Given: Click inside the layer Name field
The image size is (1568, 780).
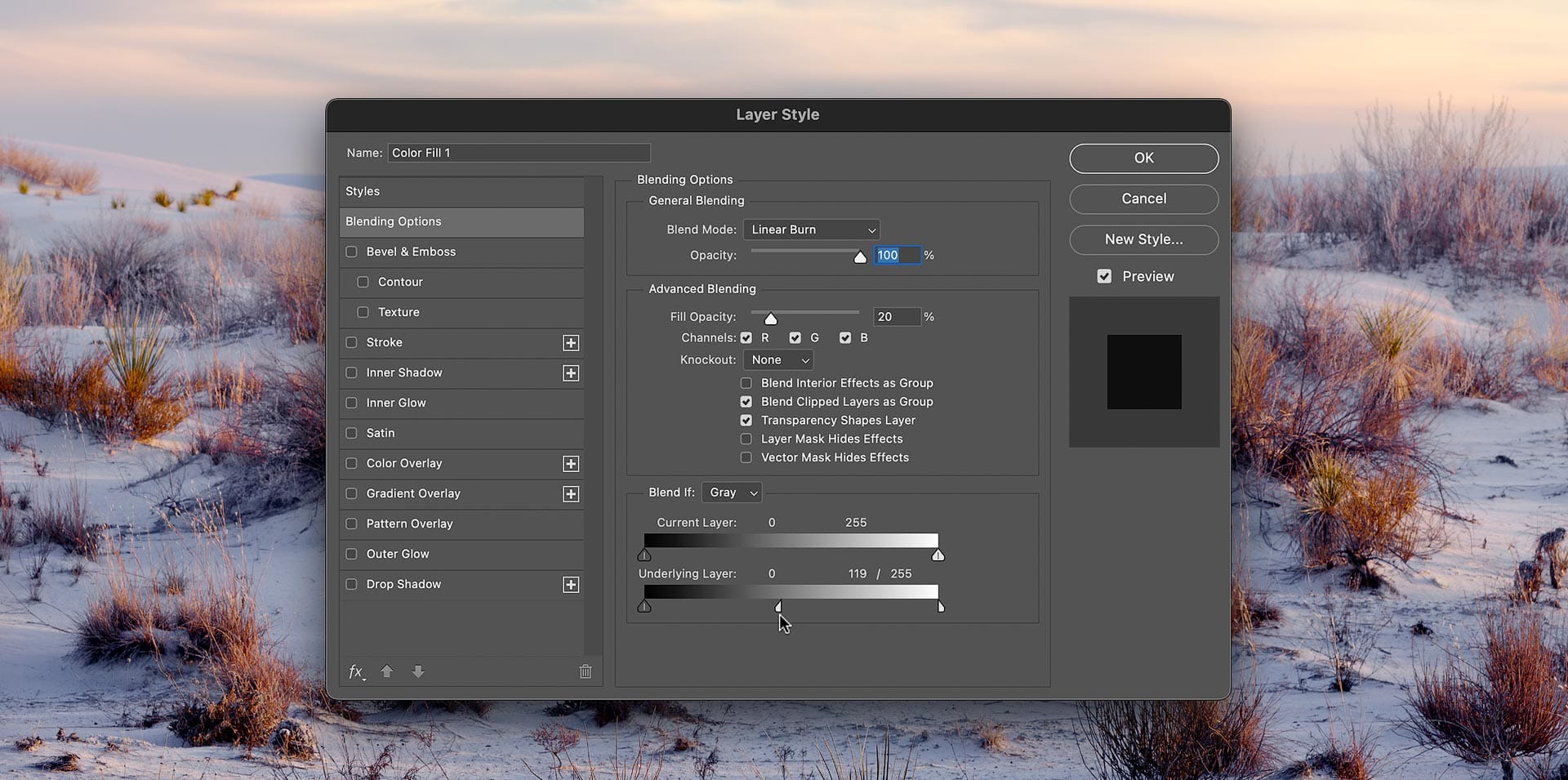Looking at the screenshot, I should pyautogui.click(x=518, y=152).
